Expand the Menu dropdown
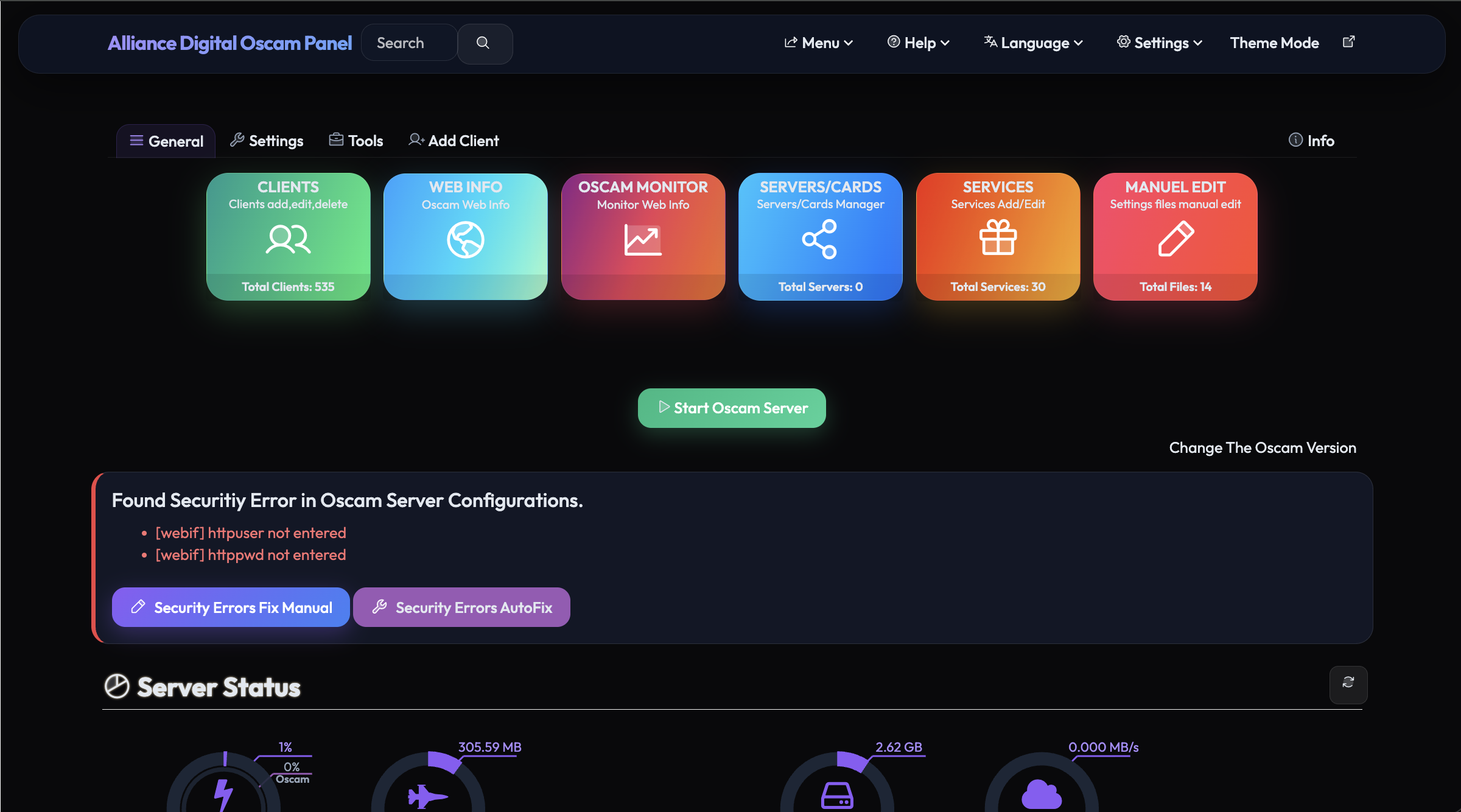Image resolution: width=1461 pixels, height=812 pixels. click(818, 43)
